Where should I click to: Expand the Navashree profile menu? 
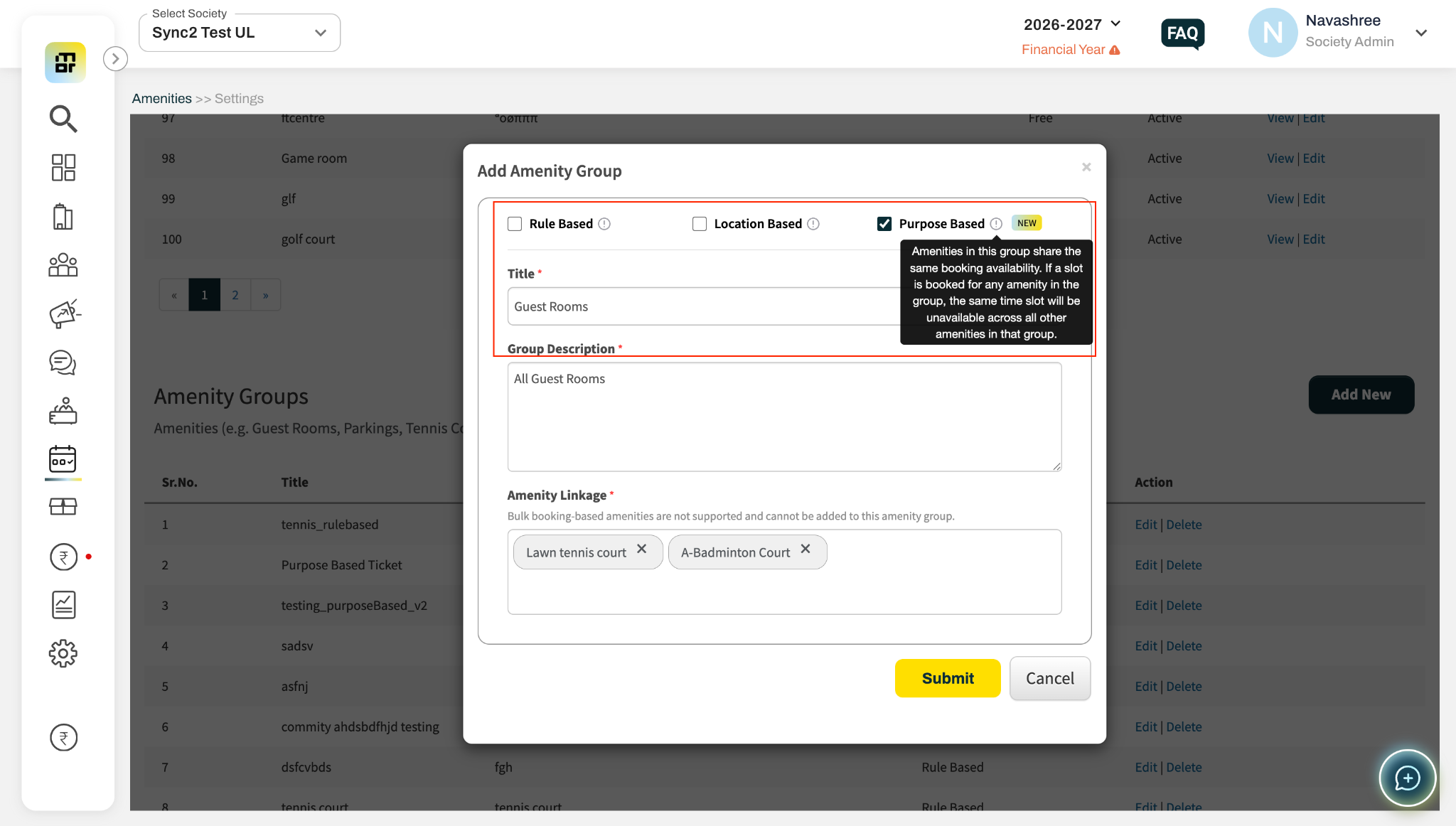coord(1421,33)
